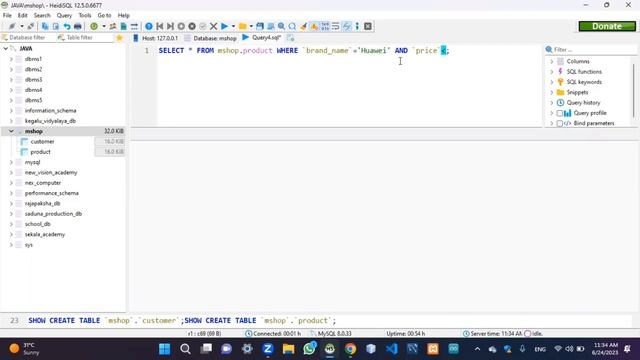640x360 pixels.
Task: Click the favorites star icon beside Table filter
Action: point(119,38)
